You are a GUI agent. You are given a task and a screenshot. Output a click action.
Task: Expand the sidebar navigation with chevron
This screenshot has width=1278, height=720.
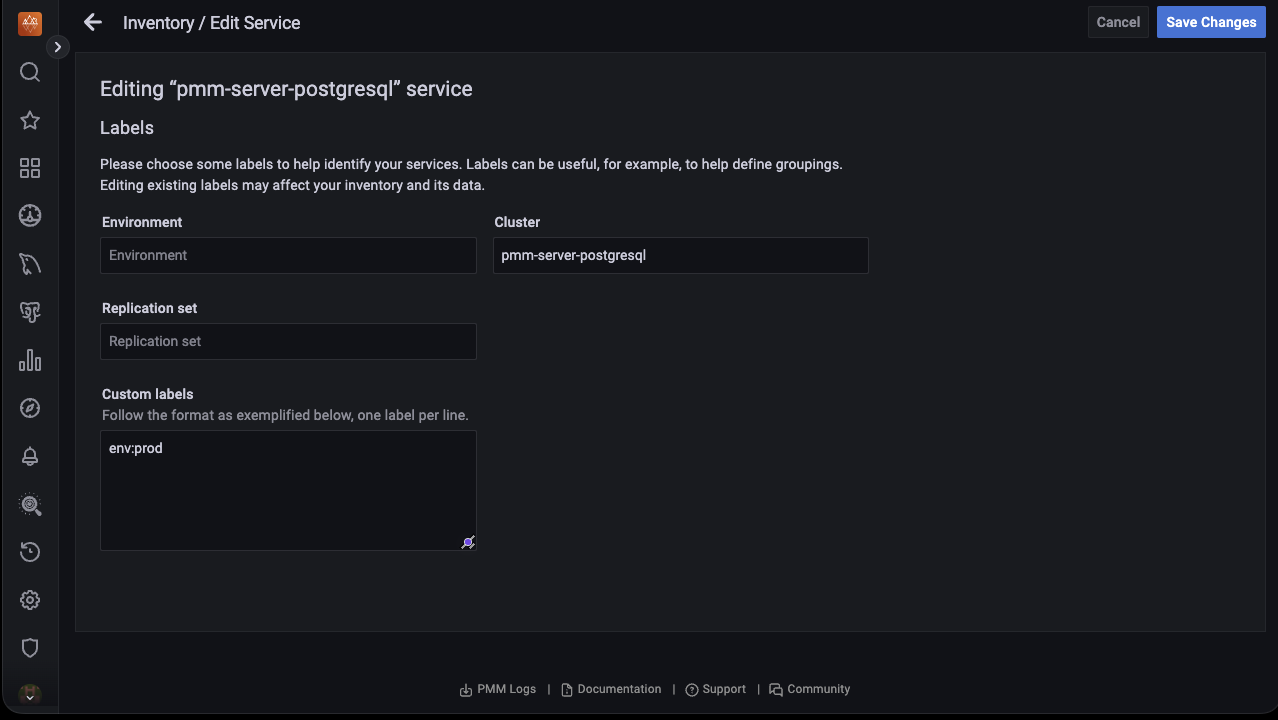(58, 47)
